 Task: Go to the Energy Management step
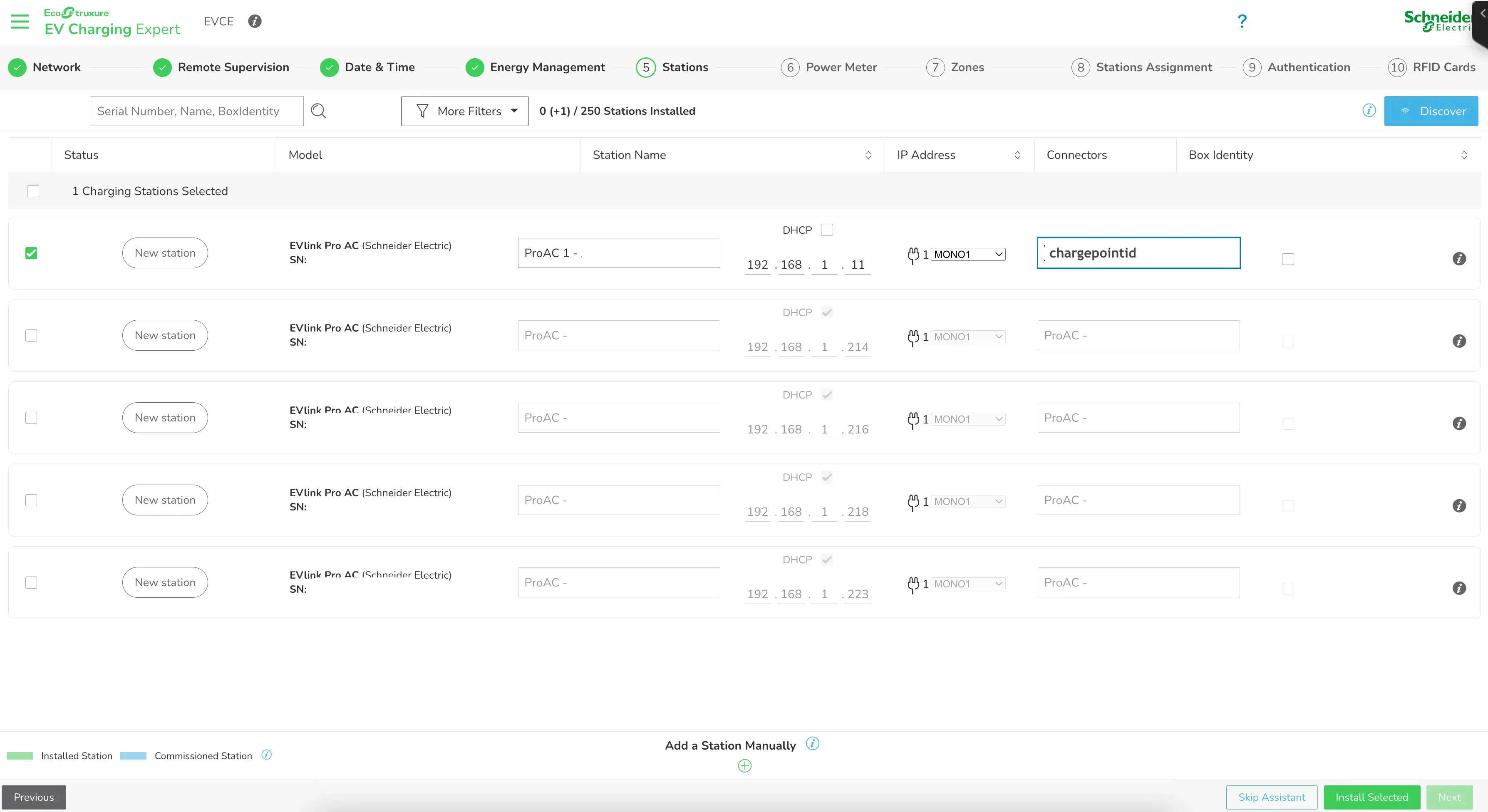[x=536, y=67]
